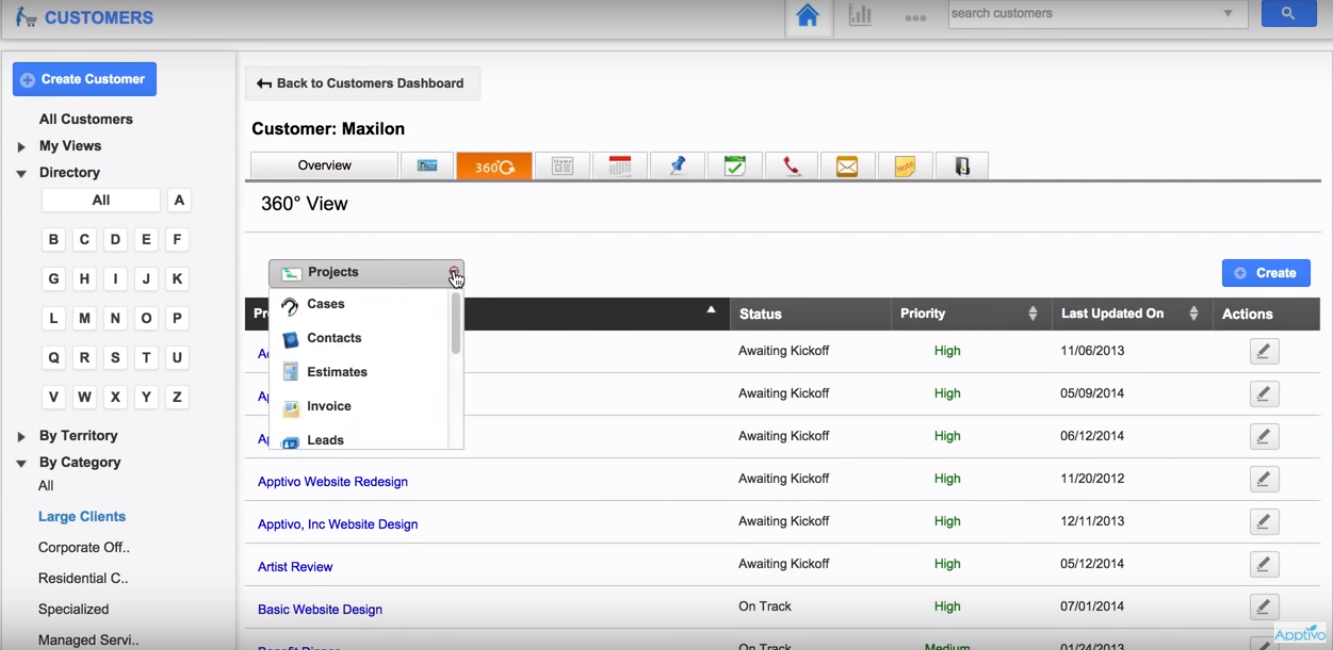The image size is (1333, 650).
Task: Open the Reports chart icon in top bar
Action: [x=860, y=14]
